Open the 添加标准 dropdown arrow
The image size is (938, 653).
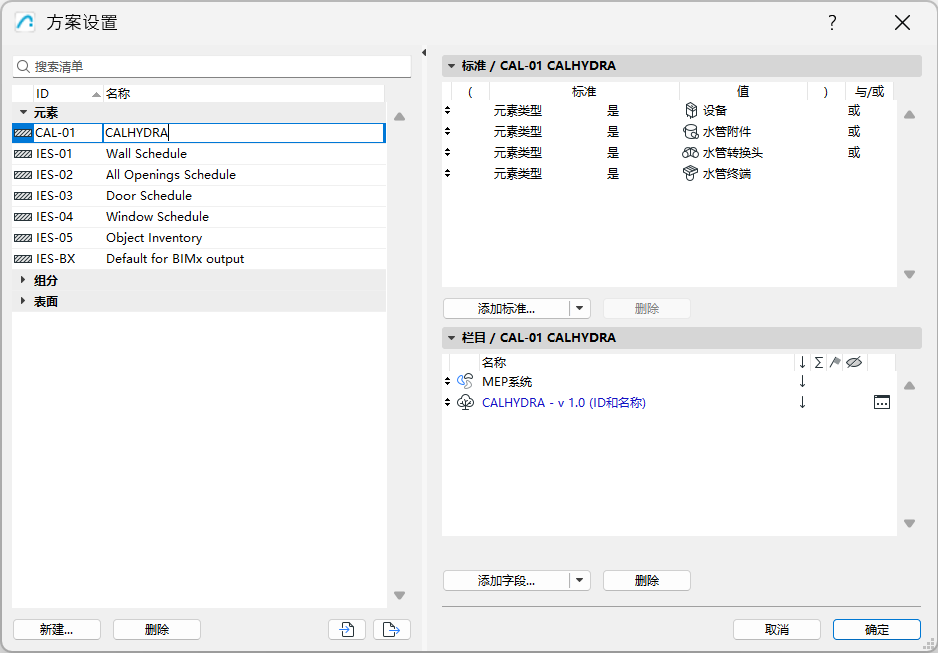coord(580,308)
